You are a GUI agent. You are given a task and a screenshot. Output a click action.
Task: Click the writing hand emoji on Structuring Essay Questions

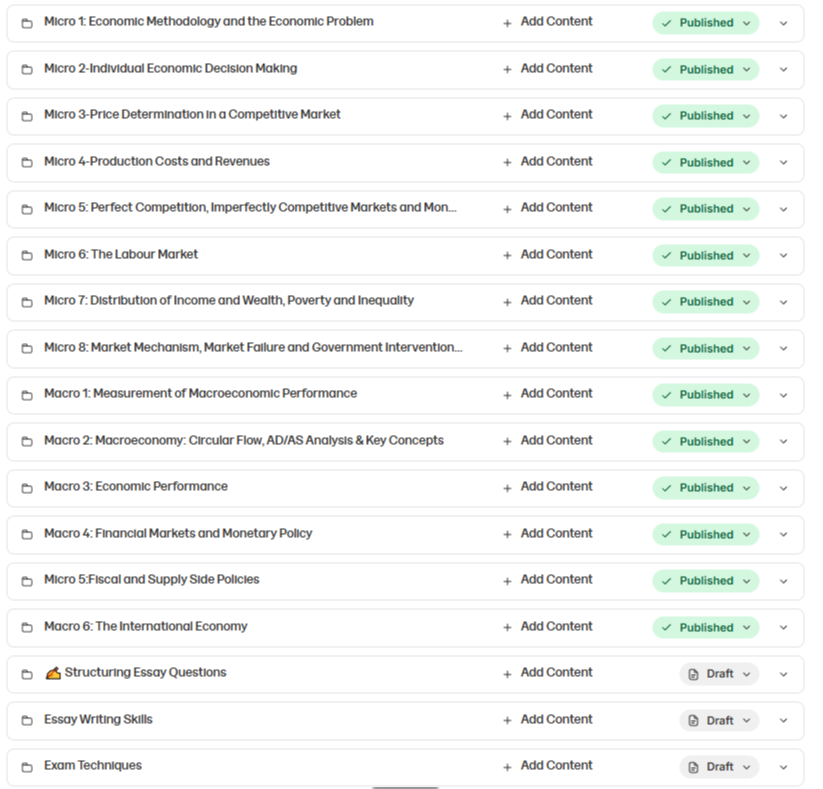tap(52, 673)
